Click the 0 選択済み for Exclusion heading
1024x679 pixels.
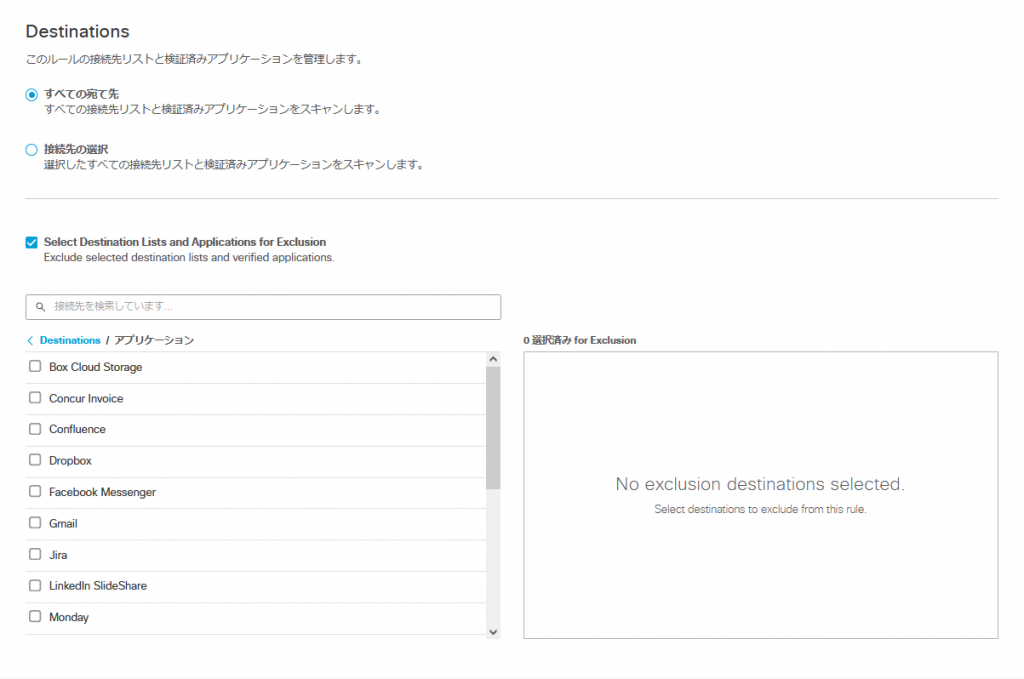579,340
